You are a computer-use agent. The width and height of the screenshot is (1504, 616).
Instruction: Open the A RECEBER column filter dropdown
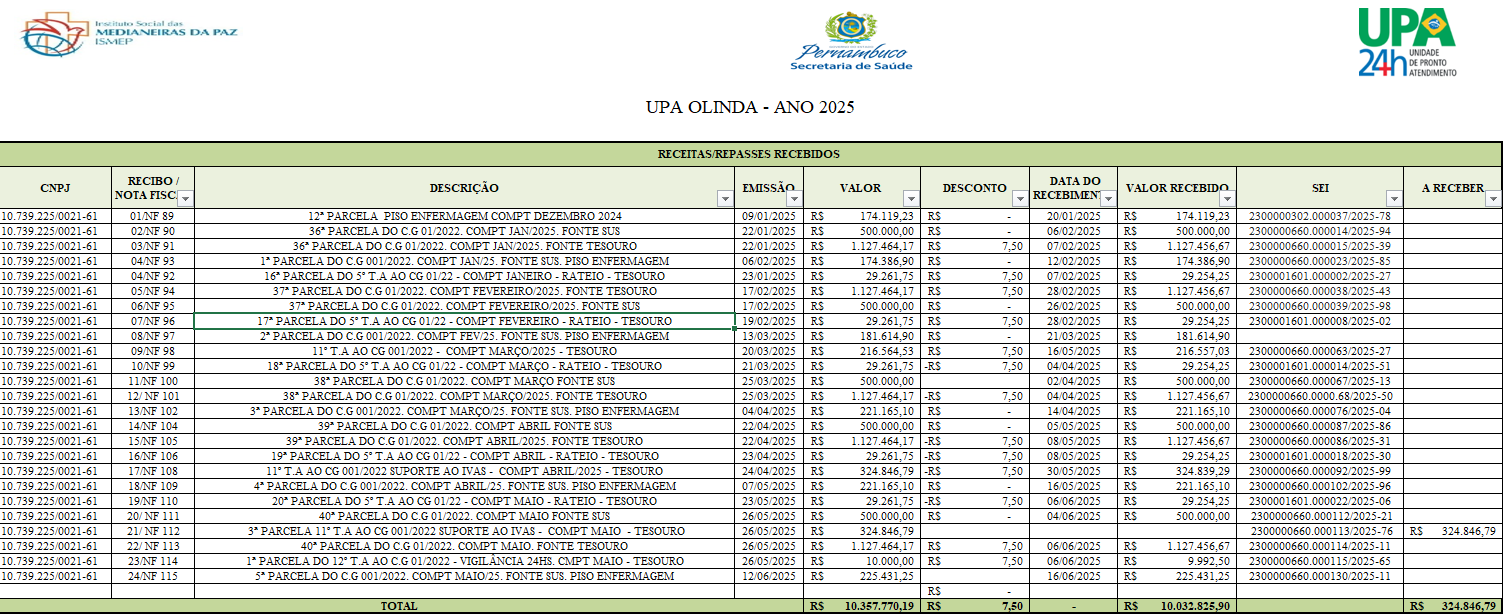click(x=1493, y=199)
